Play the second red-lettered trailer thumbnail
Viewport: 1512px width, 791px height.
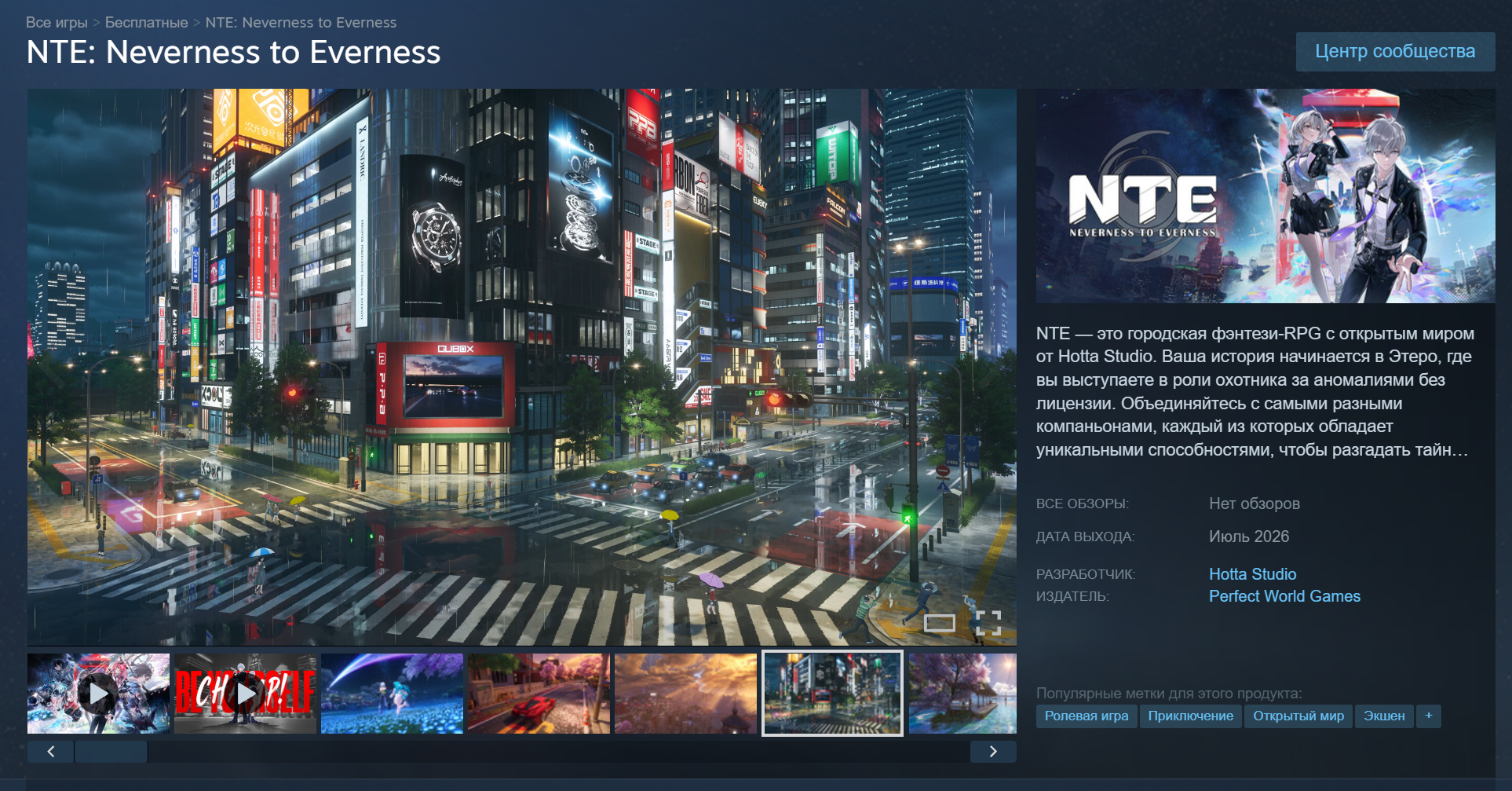pos(246,694)
